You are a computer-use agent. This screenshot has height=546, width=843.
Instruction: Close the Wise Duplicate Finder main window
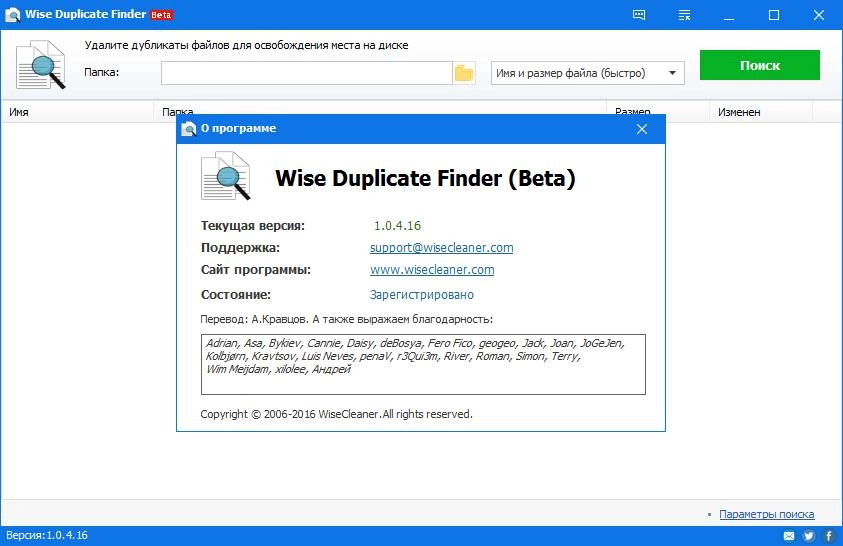[x=818, y=15]
